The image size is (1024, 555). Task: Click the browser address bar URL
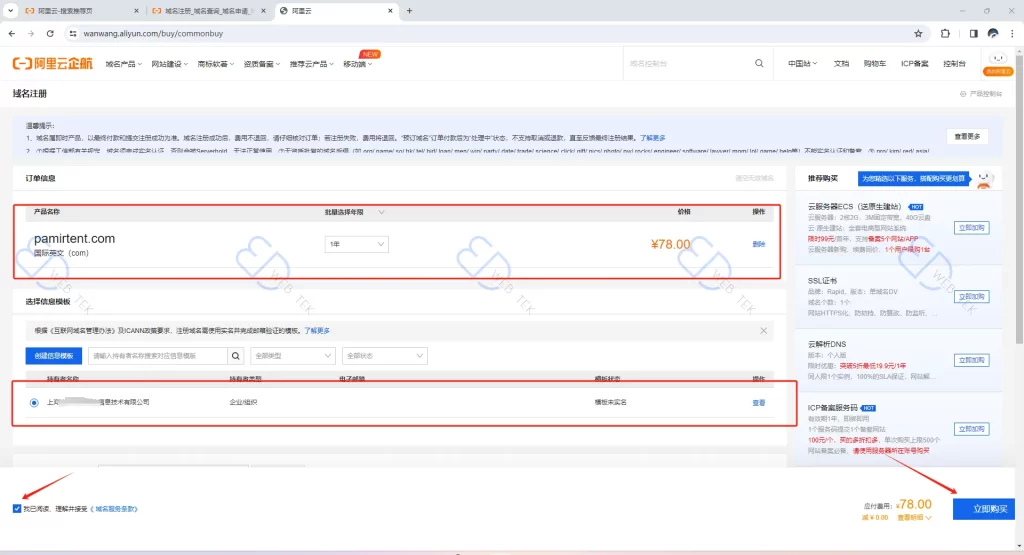pos(153,33)
